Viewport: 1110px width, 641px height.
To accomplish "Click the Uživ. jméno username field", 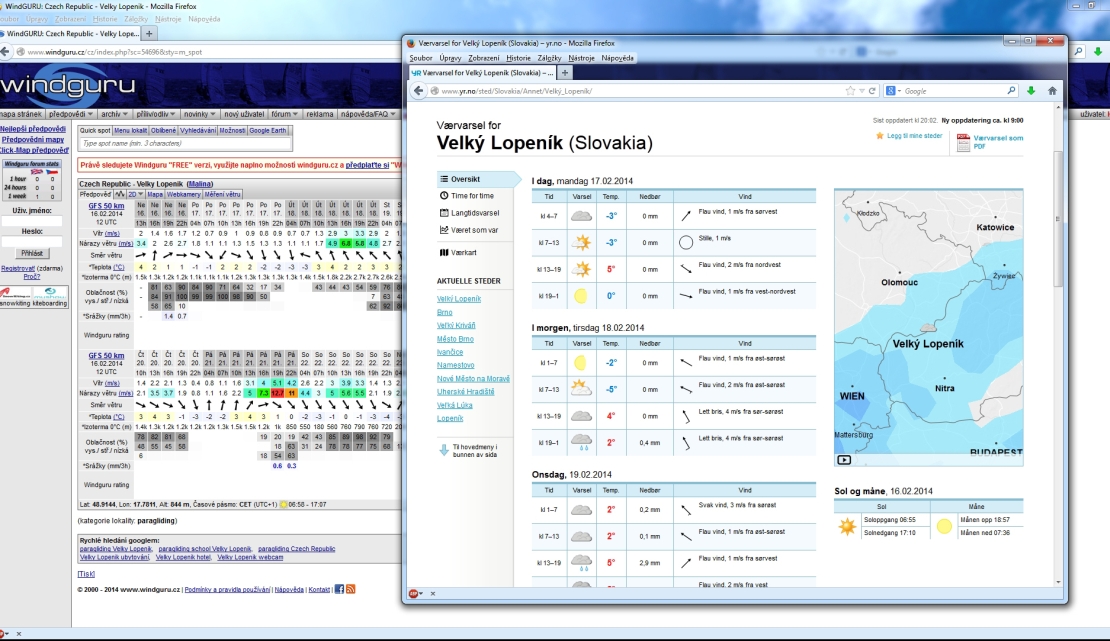I will click(32, 221).
